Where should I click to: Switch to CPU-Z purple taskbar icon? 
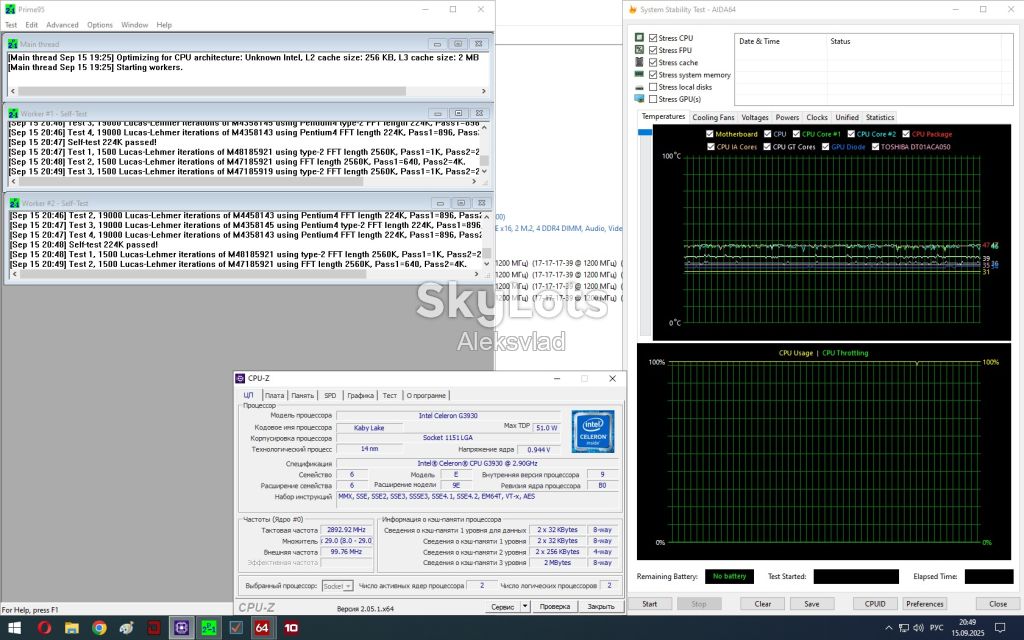(x=181, y=628)
